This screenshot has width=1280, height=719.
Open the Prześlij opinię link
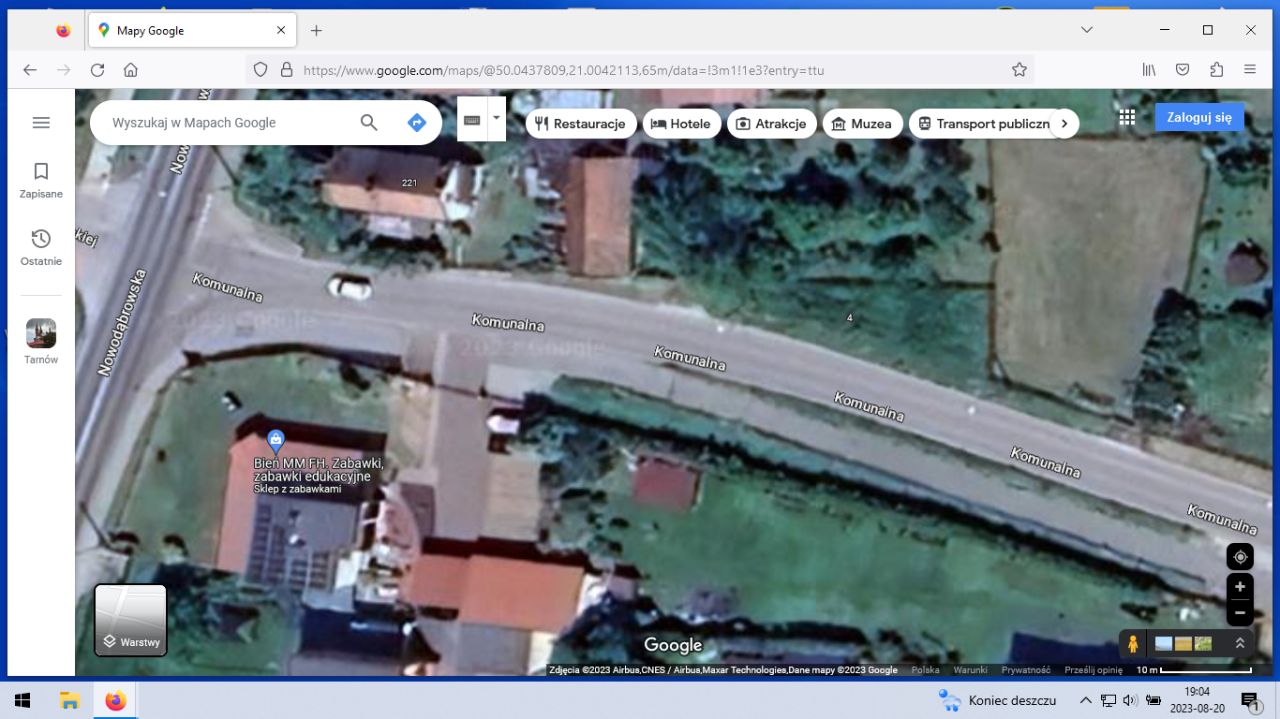[x=1092, y=670]
